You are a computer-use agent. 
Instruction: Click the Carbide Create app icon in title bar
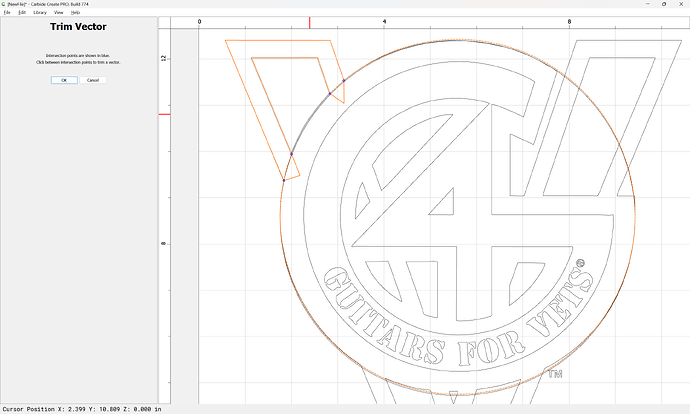pos(4,4)
